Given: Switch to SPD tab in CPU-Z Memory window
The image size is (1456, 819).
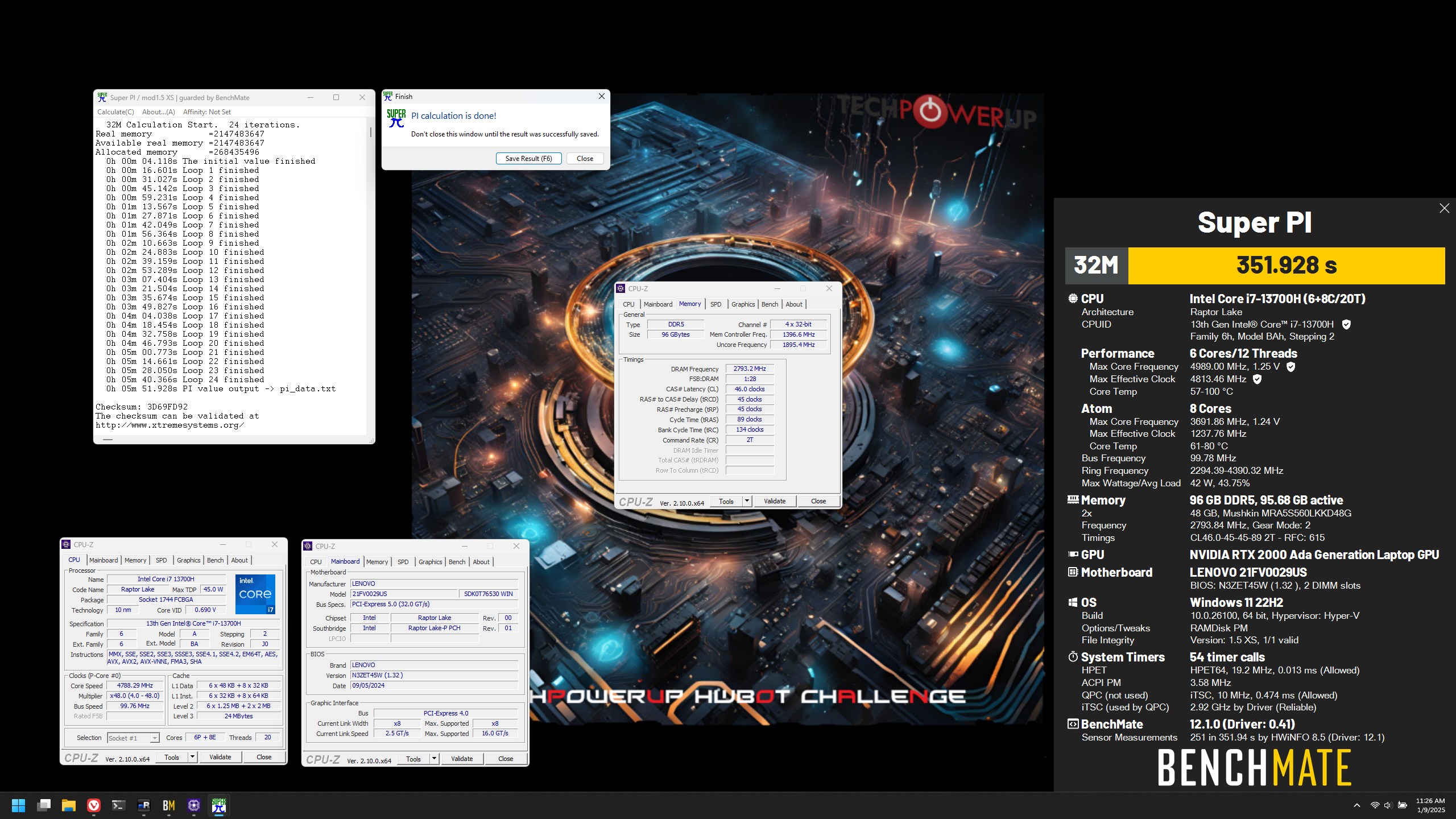Looking at the screenshot, I should click(x=716, y=304).
